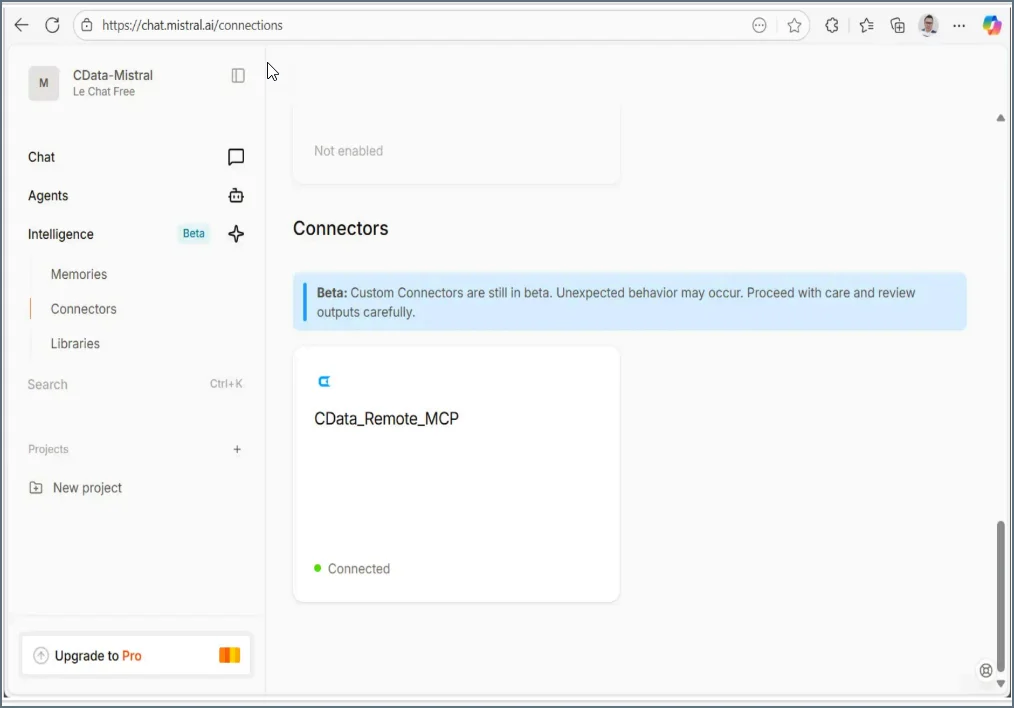This screenshot has height=708, width=1014.
Task: Click the scrollbar down arrow
Action: (x=1000, y=684)
